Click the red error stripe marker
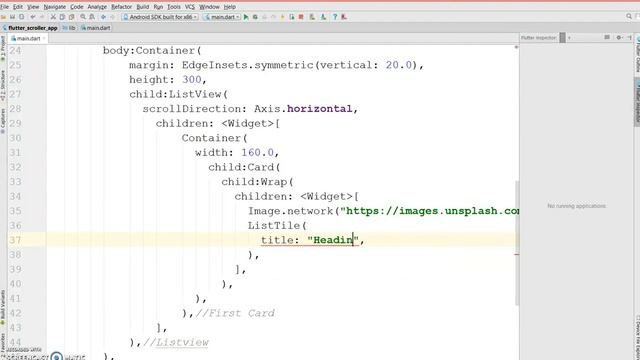 point(517,255)
